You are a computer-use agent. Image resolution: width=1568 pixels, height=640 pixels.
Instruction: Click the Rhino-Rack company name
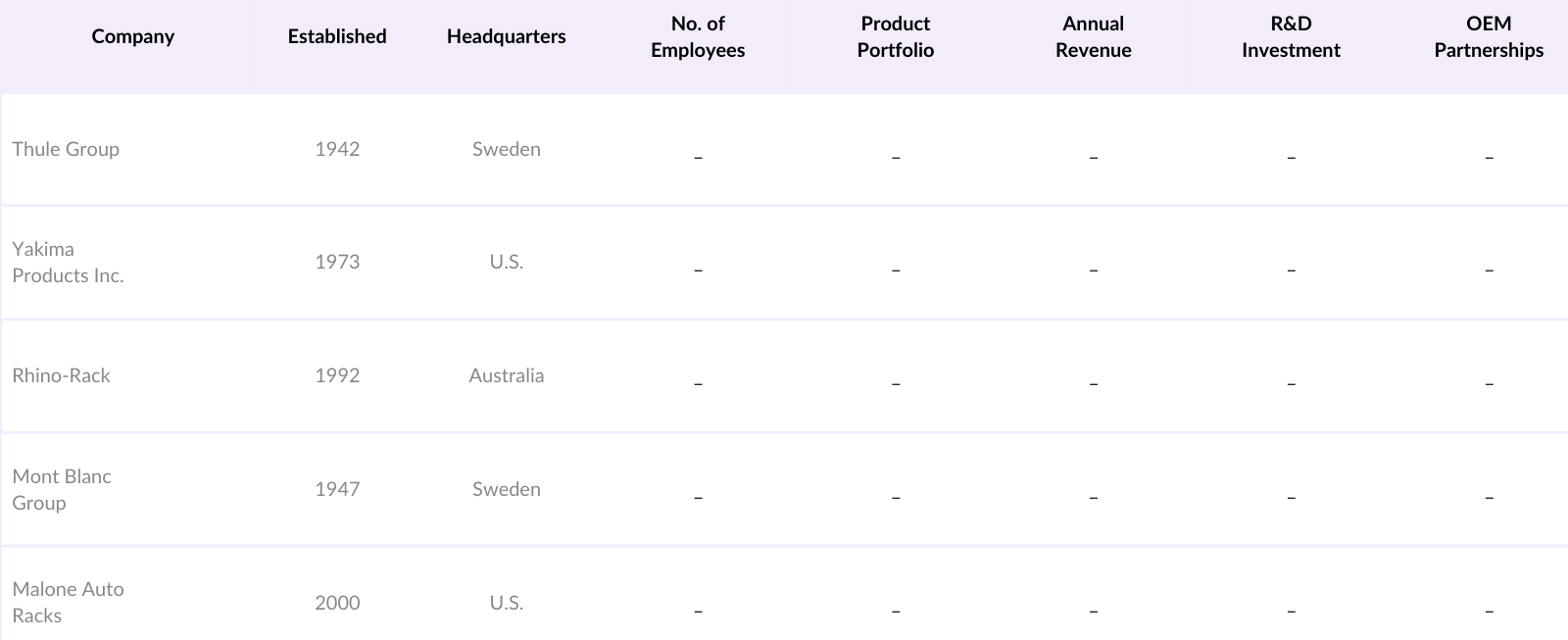[x=61, y=375]
